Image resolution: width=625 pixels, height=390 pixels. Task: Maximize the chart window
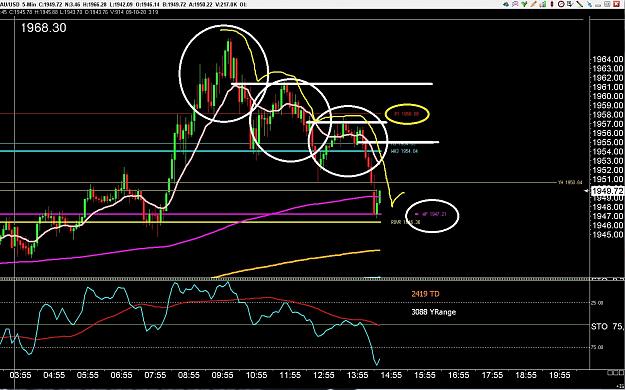(x=607, y=4)
